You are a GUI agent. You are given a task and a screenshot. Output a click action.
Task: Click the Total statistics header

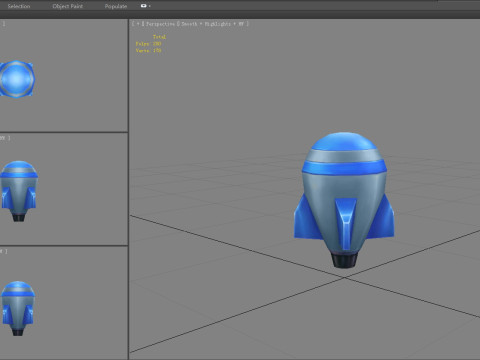(x=159, y=37)
